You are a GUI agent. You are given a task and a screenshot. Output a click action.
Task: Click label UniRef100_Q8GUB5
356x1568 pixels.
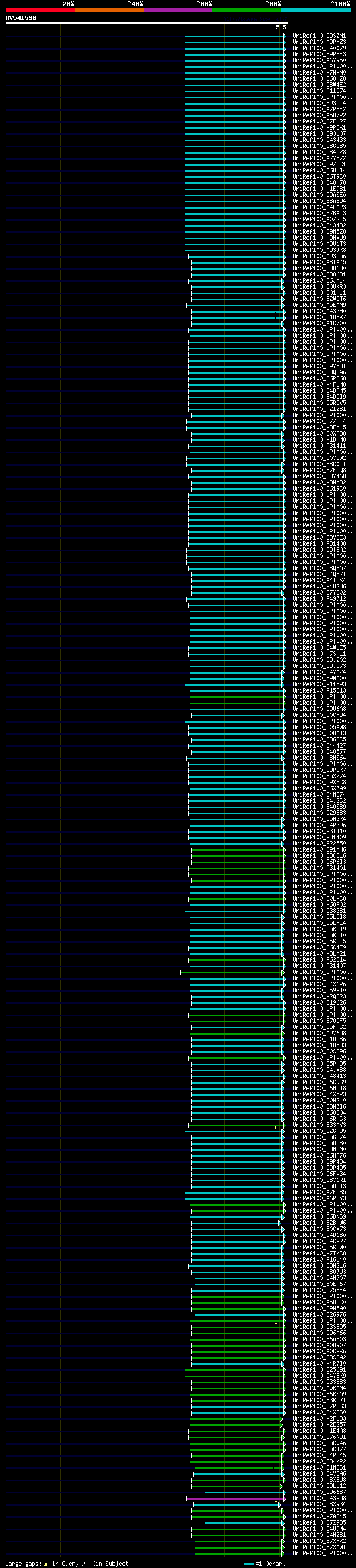pyautogui.click(x=319, y=146)
